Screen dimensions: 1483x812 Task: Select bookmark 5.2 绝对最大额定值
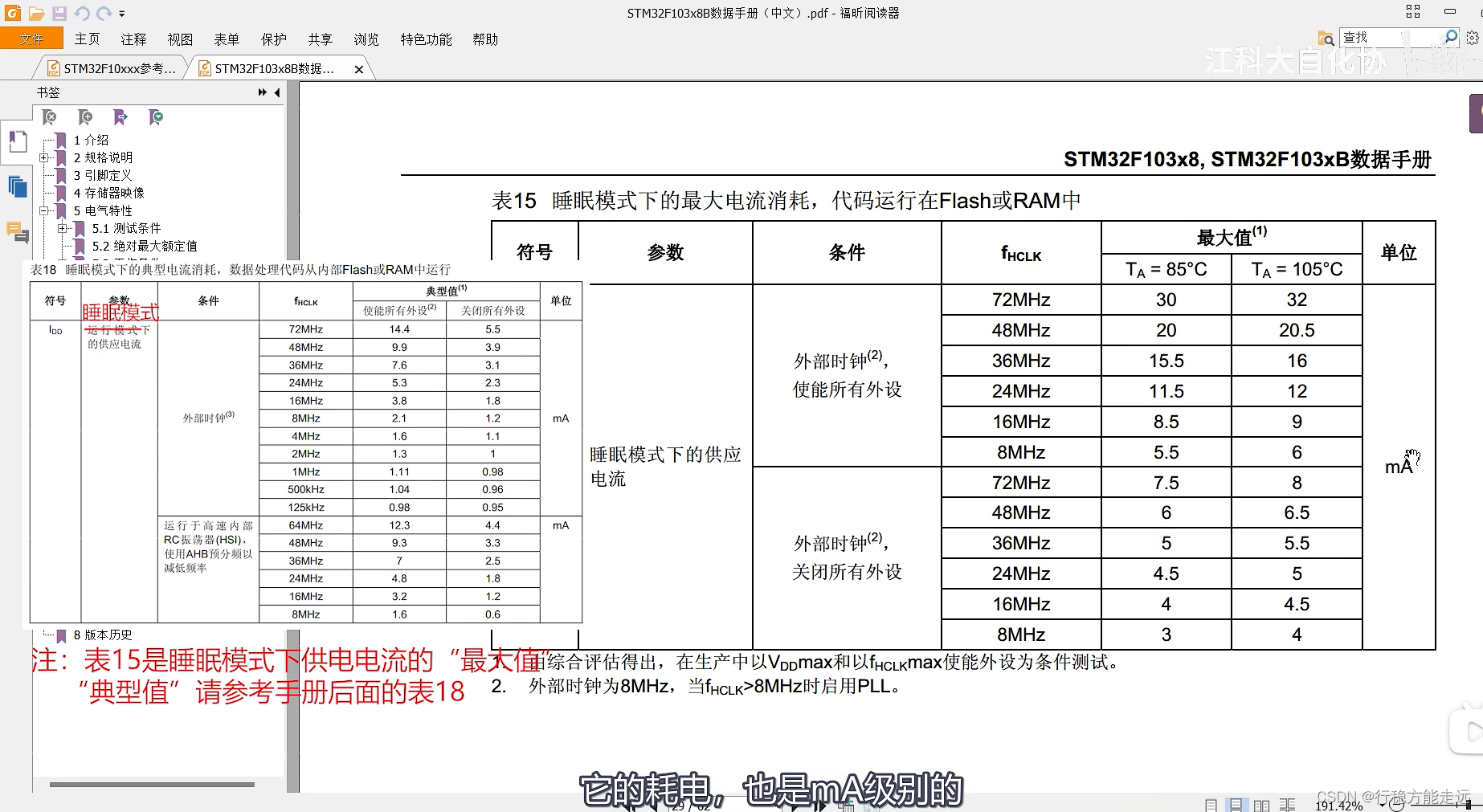click(145, 246)
